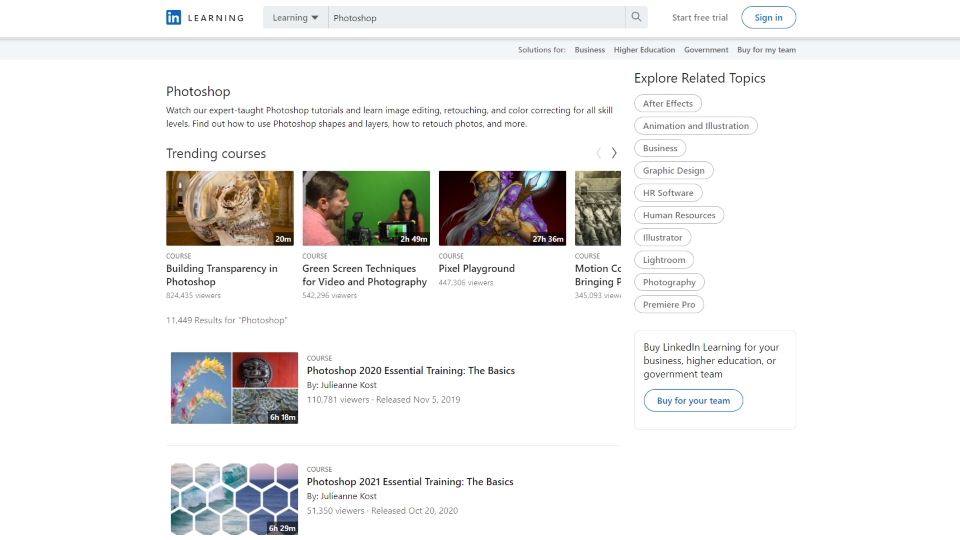This screenshot has width=960, height=540.
Task: Select the Premiere Pro topic
Action: click(x=669, y=304)
